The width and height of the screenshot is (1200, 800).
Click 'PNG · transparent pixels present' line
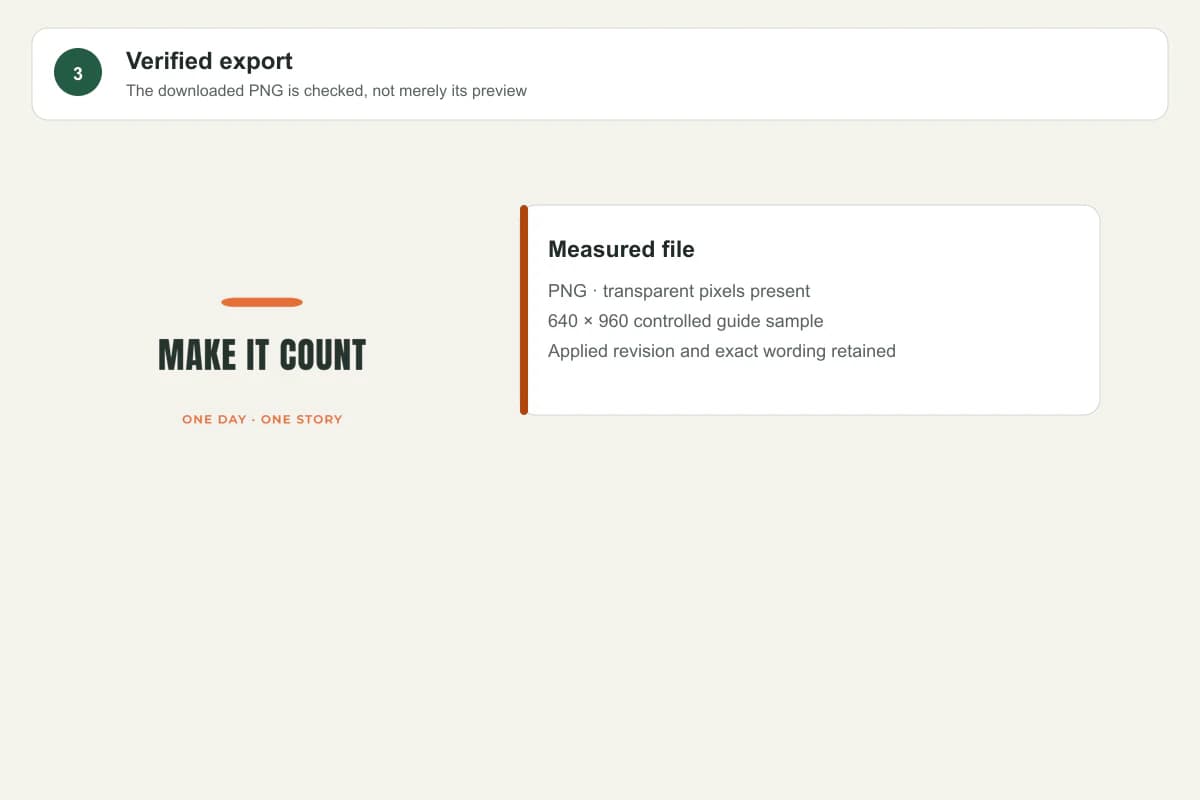(679, 291)
